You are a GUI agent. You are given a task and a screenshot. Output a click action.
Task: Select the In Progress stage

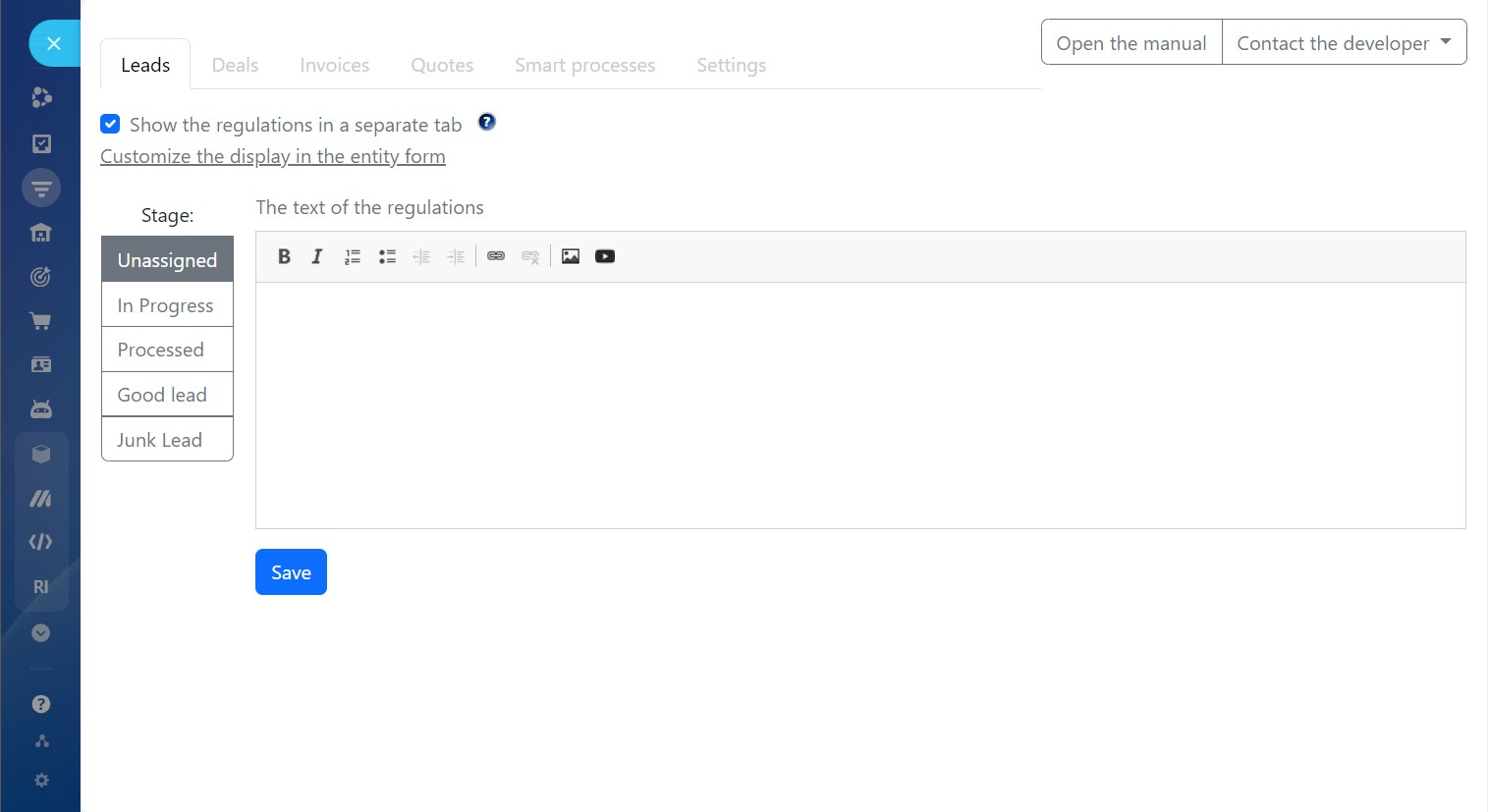click(x=167, y=305)
